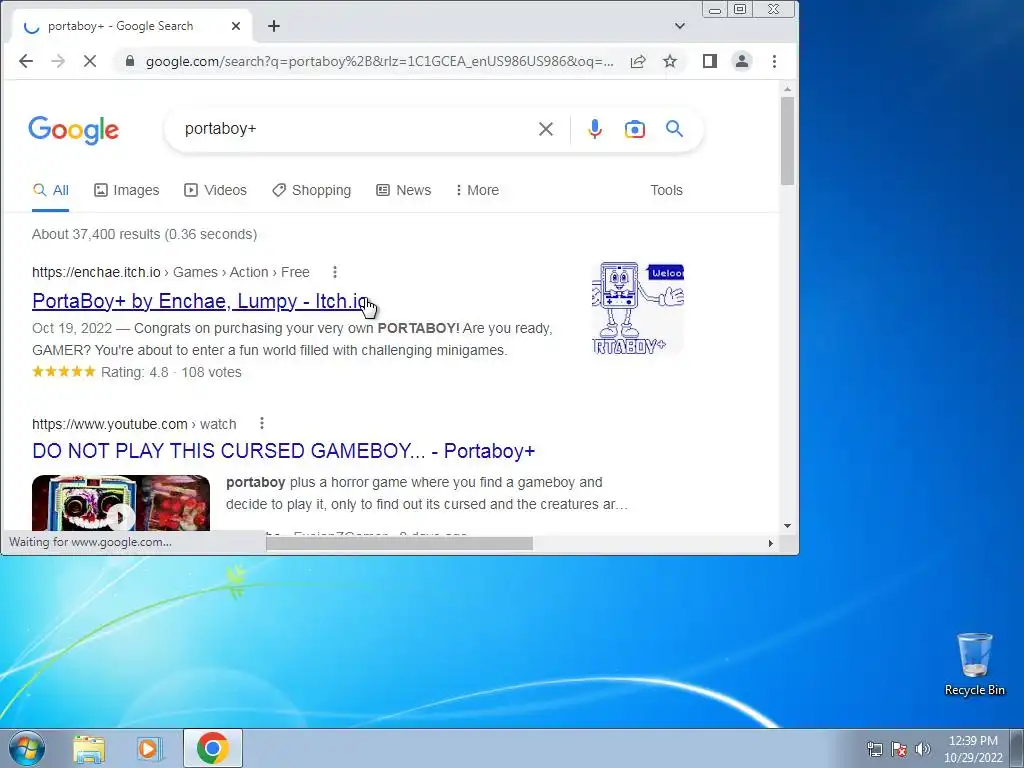Viewport: 1024px width, 768px height.
Task: Switch to the Shopping tab
Action: [312, 190]
